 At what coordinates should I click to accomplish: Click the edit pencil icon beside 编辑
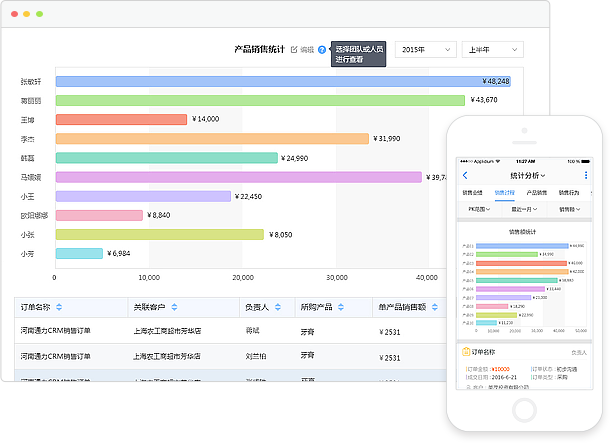click(294, 49)
